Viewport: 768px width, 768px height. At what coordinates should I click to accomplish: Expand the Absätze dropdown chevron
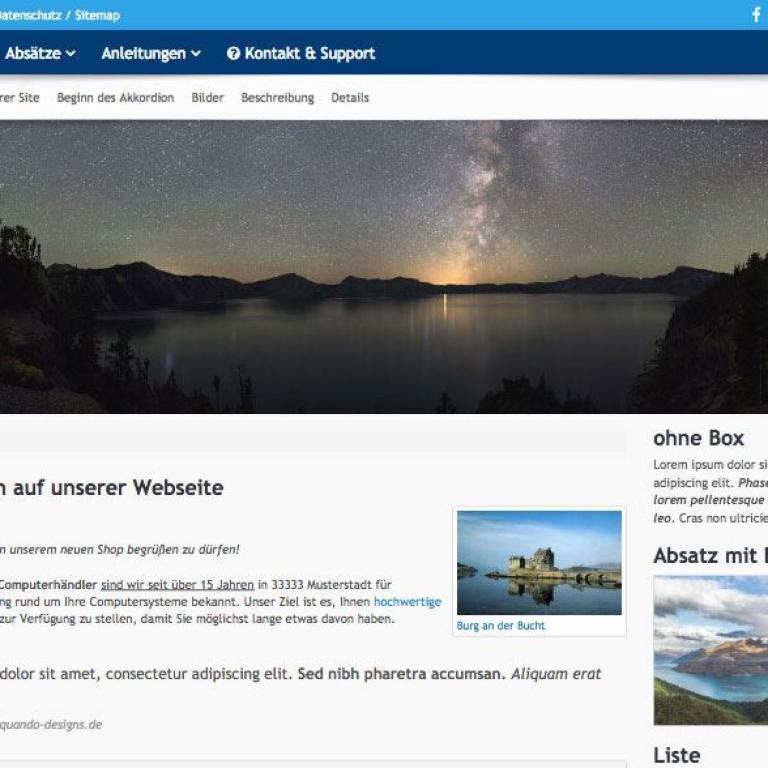pos(71,53)
